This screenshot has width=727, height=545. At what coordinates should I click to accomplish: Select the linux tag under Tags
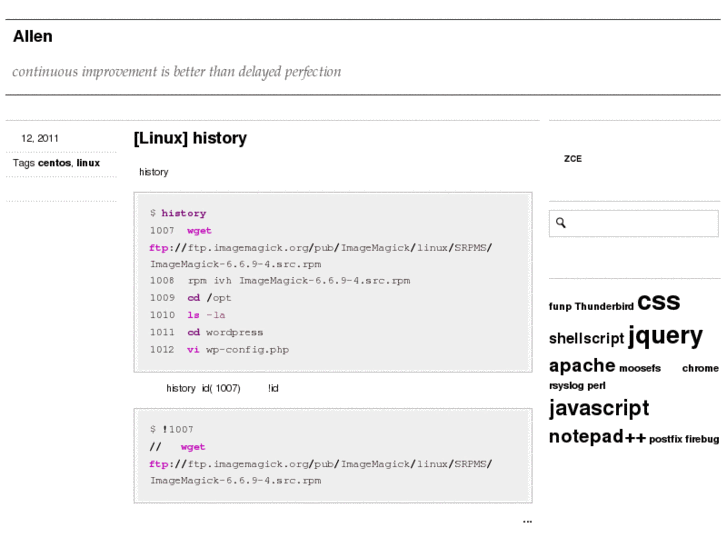[x=88, y=163]
